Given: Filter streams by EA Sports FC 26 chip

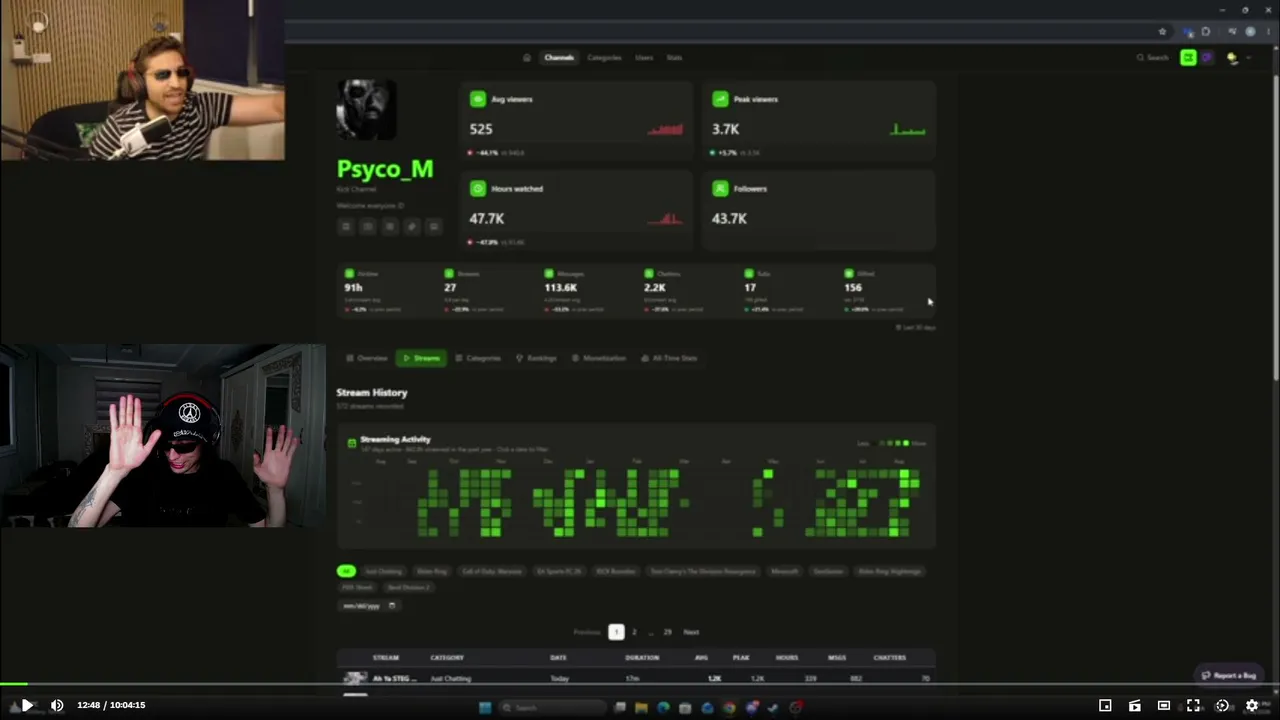Looking at the screenshot, I should tap(559, 571).
